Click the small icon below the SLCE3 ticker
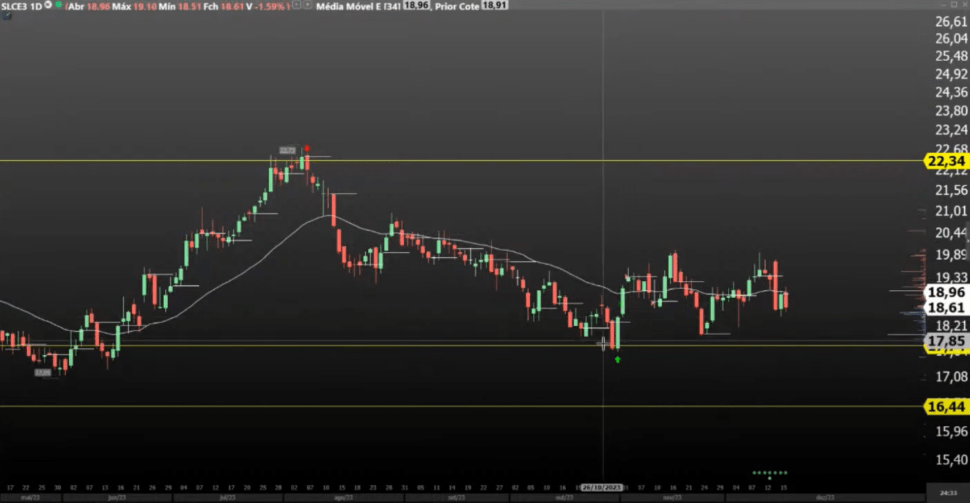Screen dimensions: 970x503 (x=5, y=16)
